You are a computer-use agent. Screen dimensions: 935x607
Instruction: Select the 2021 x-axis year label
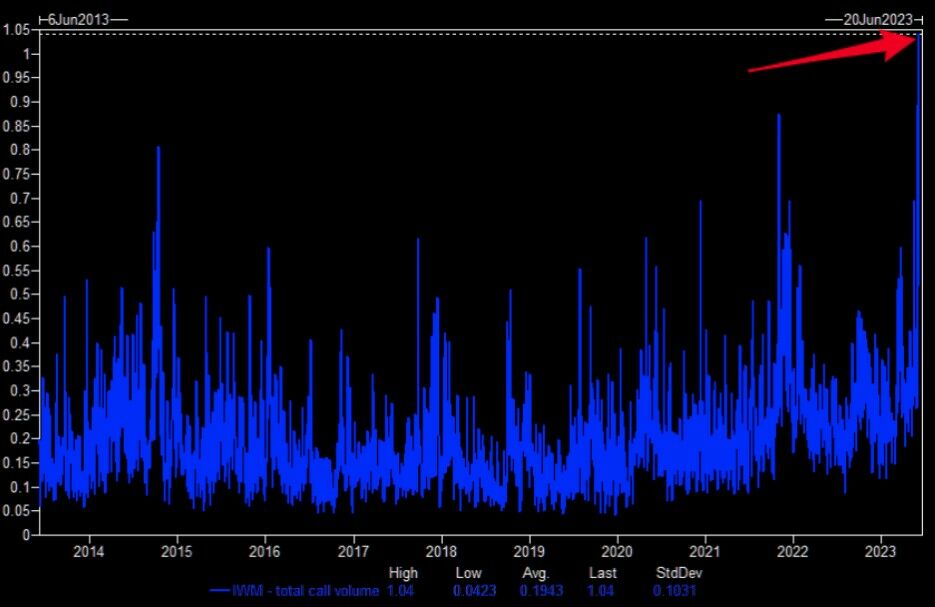point(705,552)
